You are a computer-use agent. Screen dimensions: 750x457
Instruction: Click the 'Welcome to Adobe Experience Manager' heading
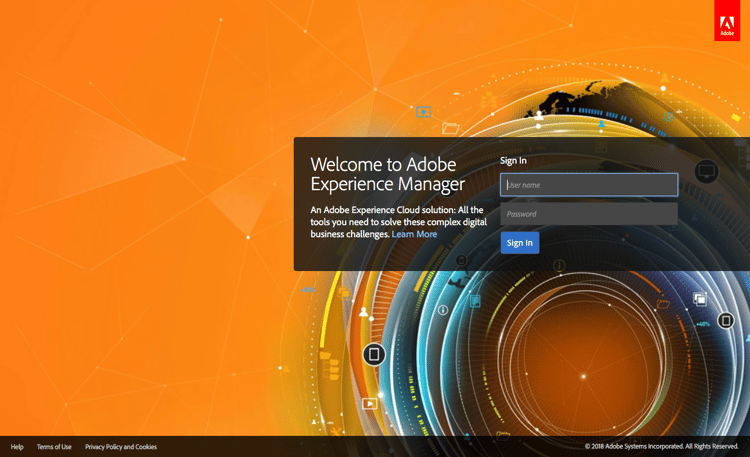pos(387,174)
